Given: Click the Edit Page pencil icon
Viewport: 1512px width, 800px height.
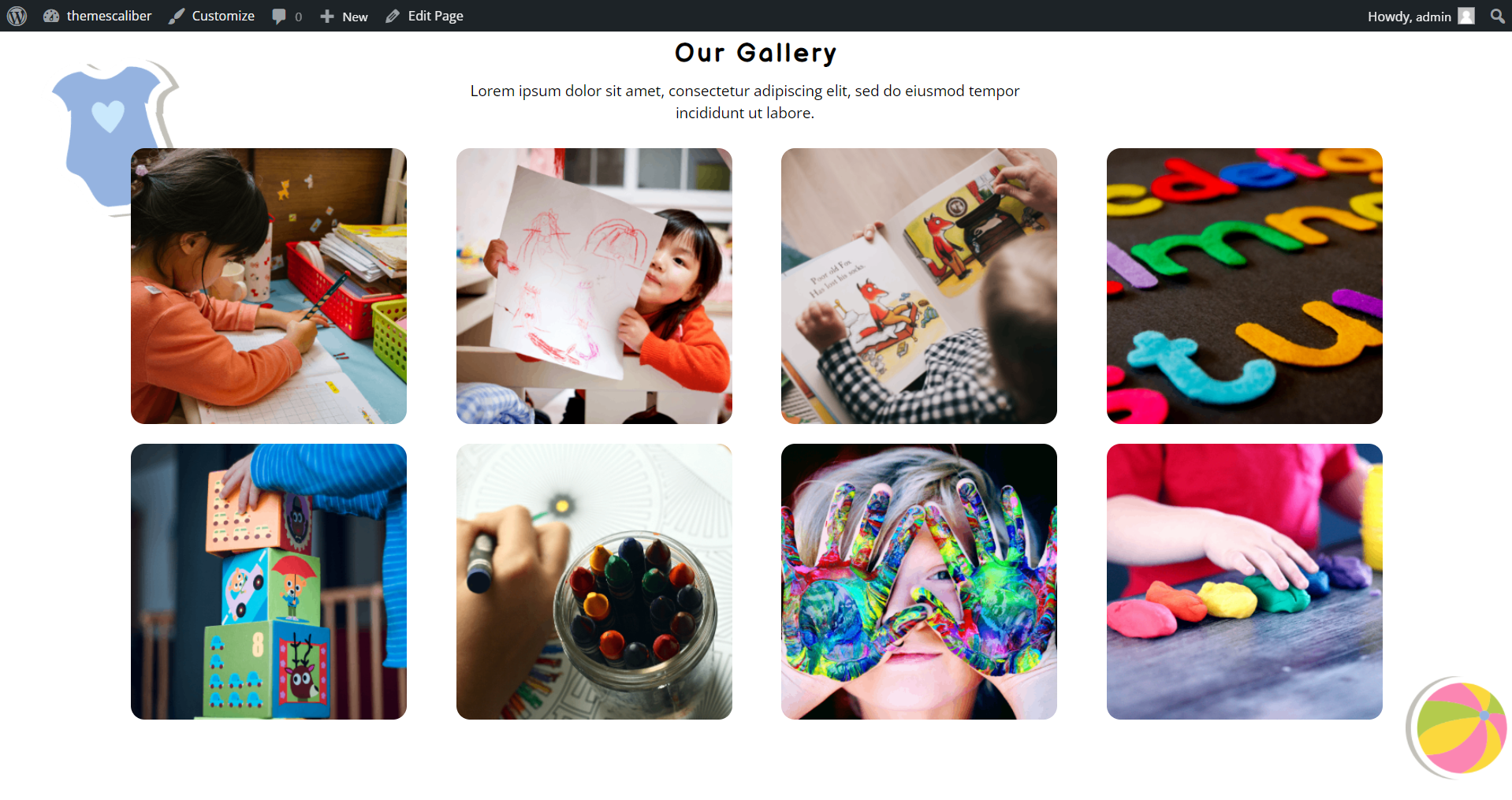Looking at the screenshot, I should [393, 16].
